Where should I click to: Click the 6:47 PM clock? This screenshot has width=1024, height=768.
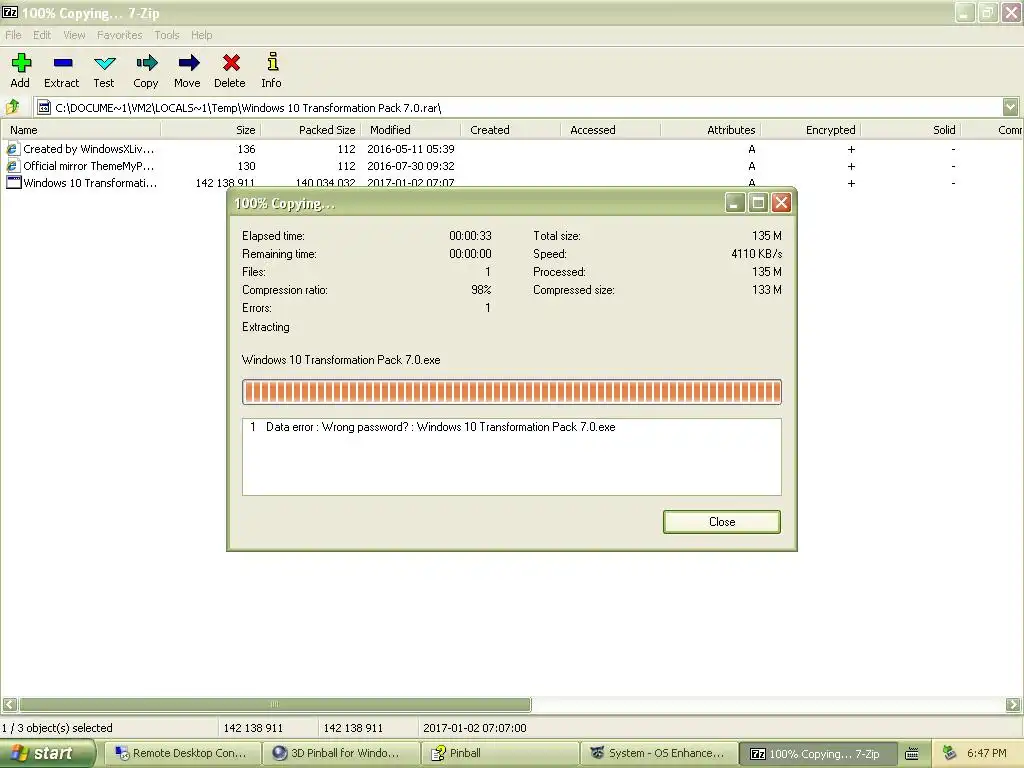[x=987, y=754]
